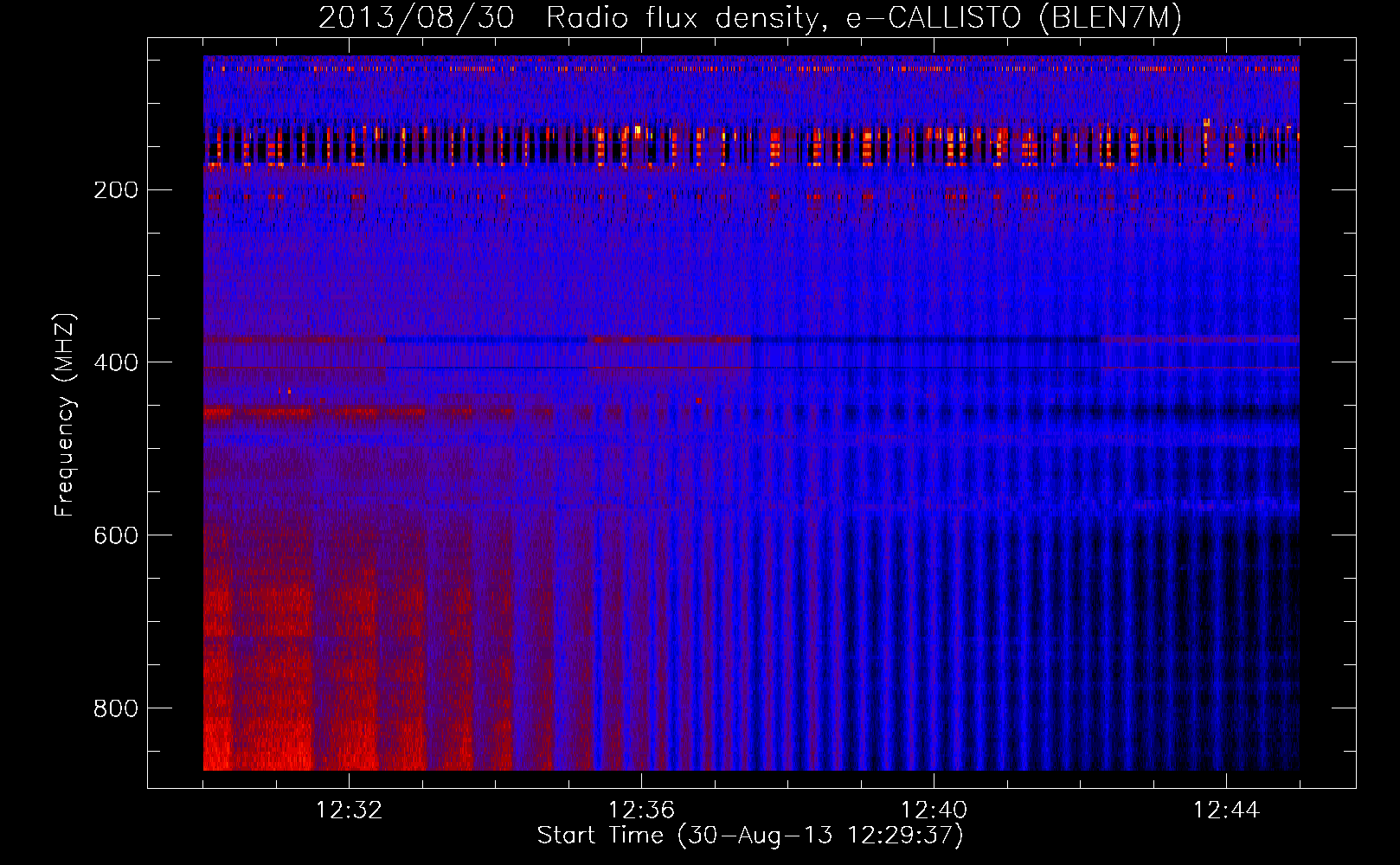The width and height of the screenshot is (1400, 865).
Task: Click the "12:40" time tick label
Action: [x=934, y=811]
